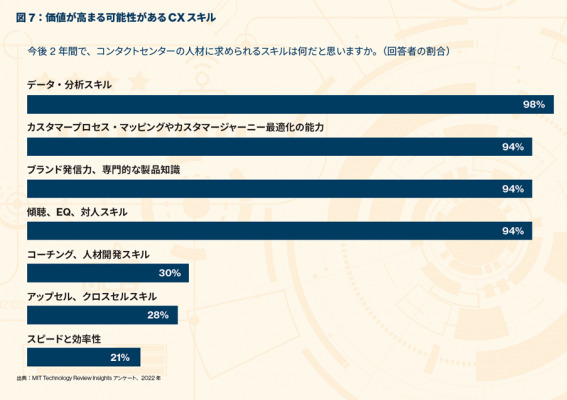This screenshot has height=400, width=567.
Task: Click the speed and efficiency 21% bar
Action: (x=84, y=357)
